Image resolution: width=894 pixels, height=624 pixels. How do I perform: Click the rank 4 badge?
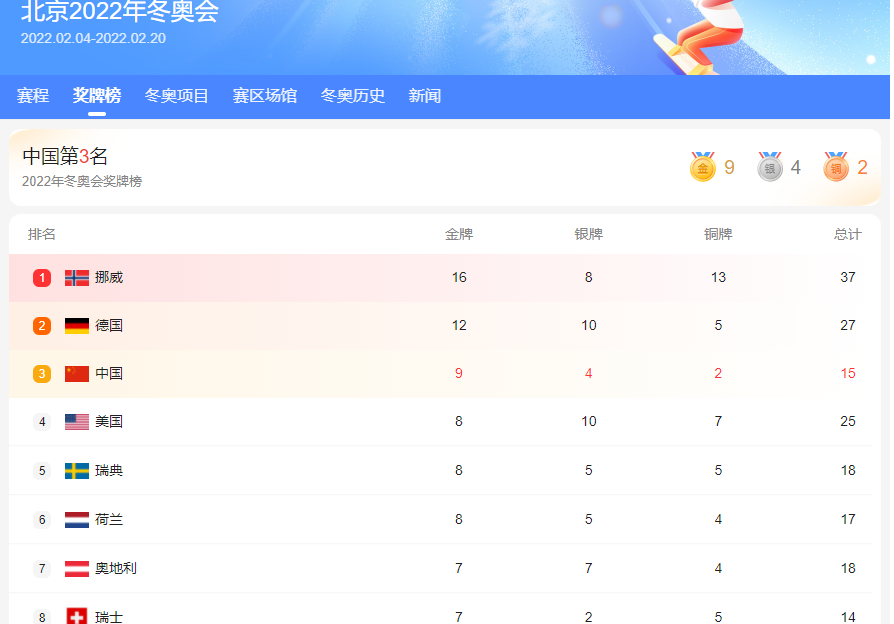click(x=42, y=422)
